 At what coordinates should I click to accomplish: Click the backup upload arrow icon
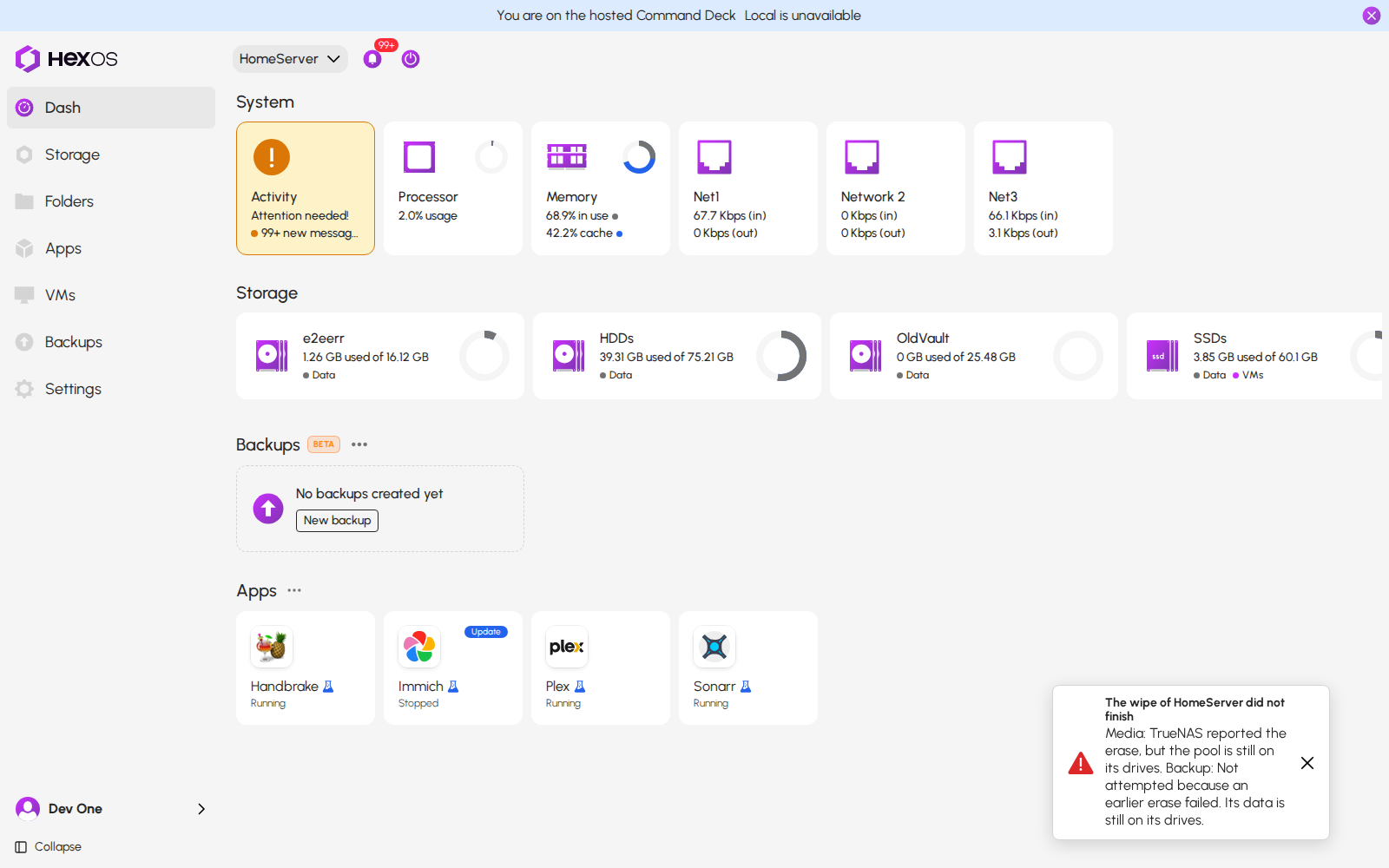(268, 509)
